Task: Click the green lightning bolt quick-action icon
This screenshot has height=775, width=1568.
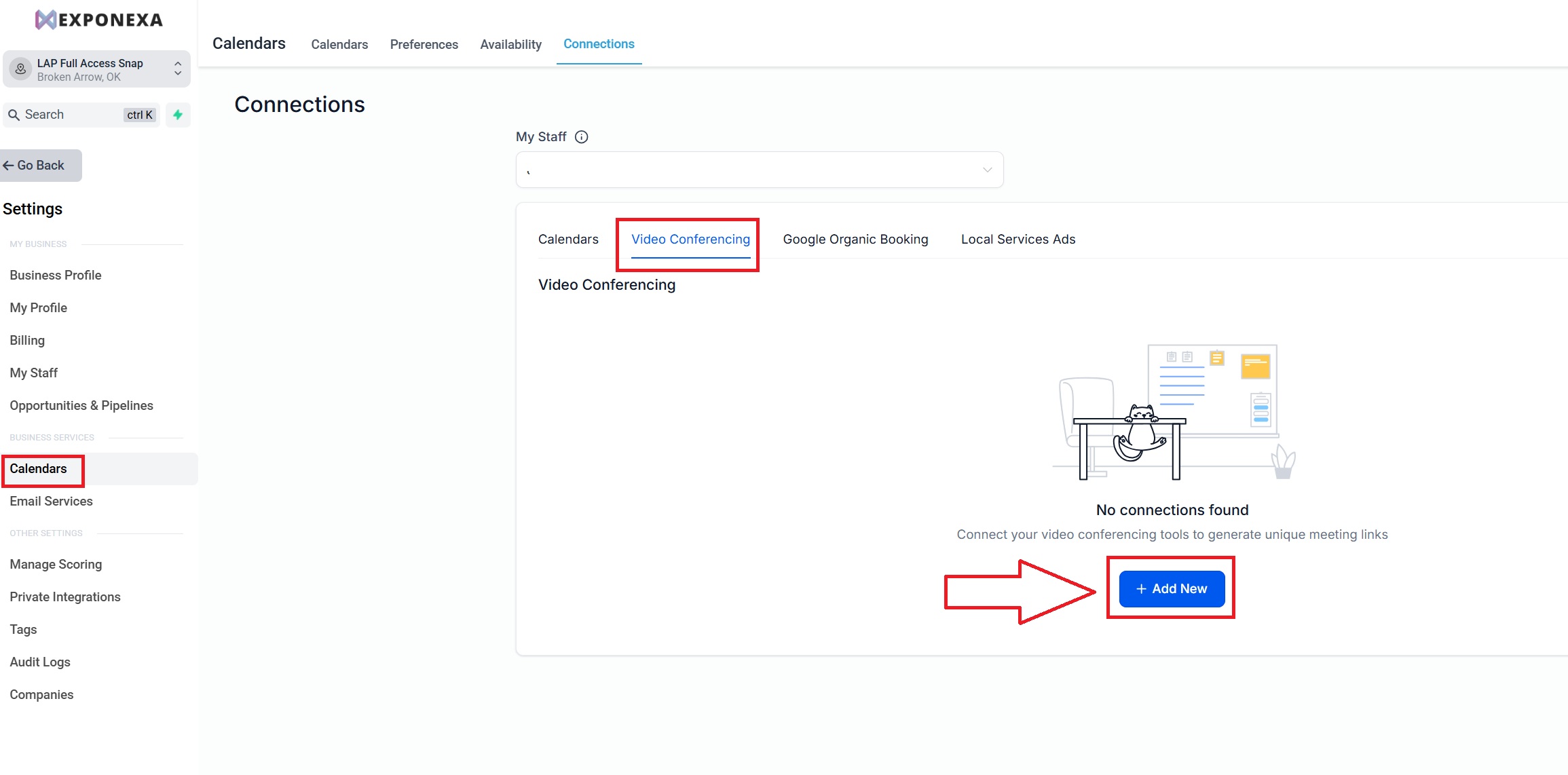Action: click(178, 115)
